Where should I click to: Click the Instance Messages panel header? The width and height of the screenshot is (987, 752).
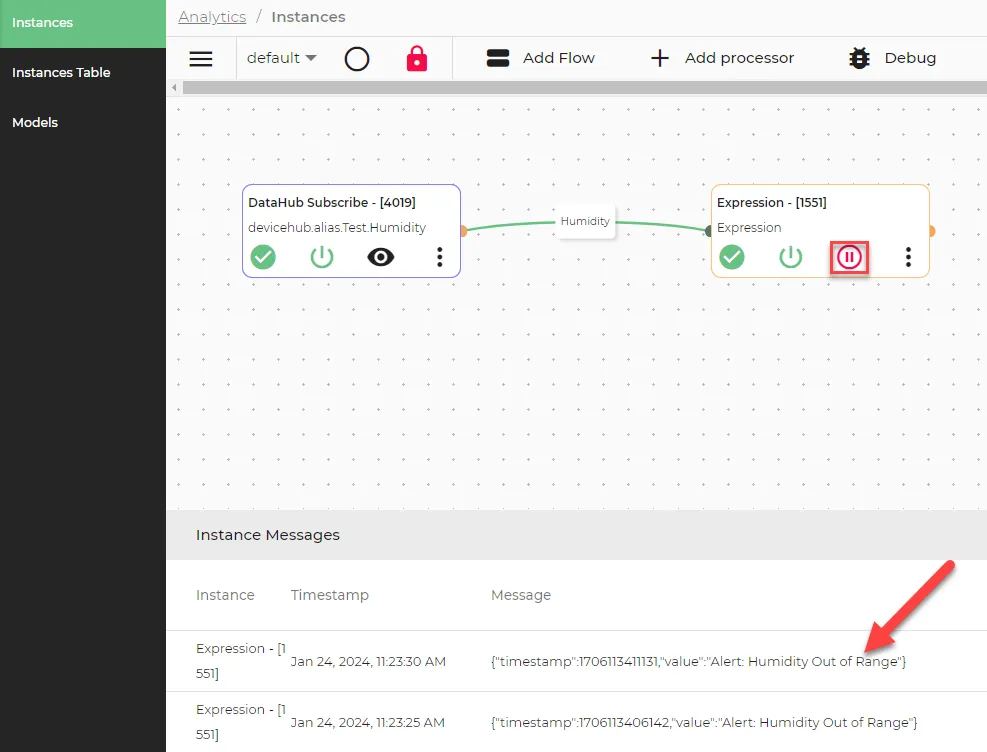tap(577, 535)
